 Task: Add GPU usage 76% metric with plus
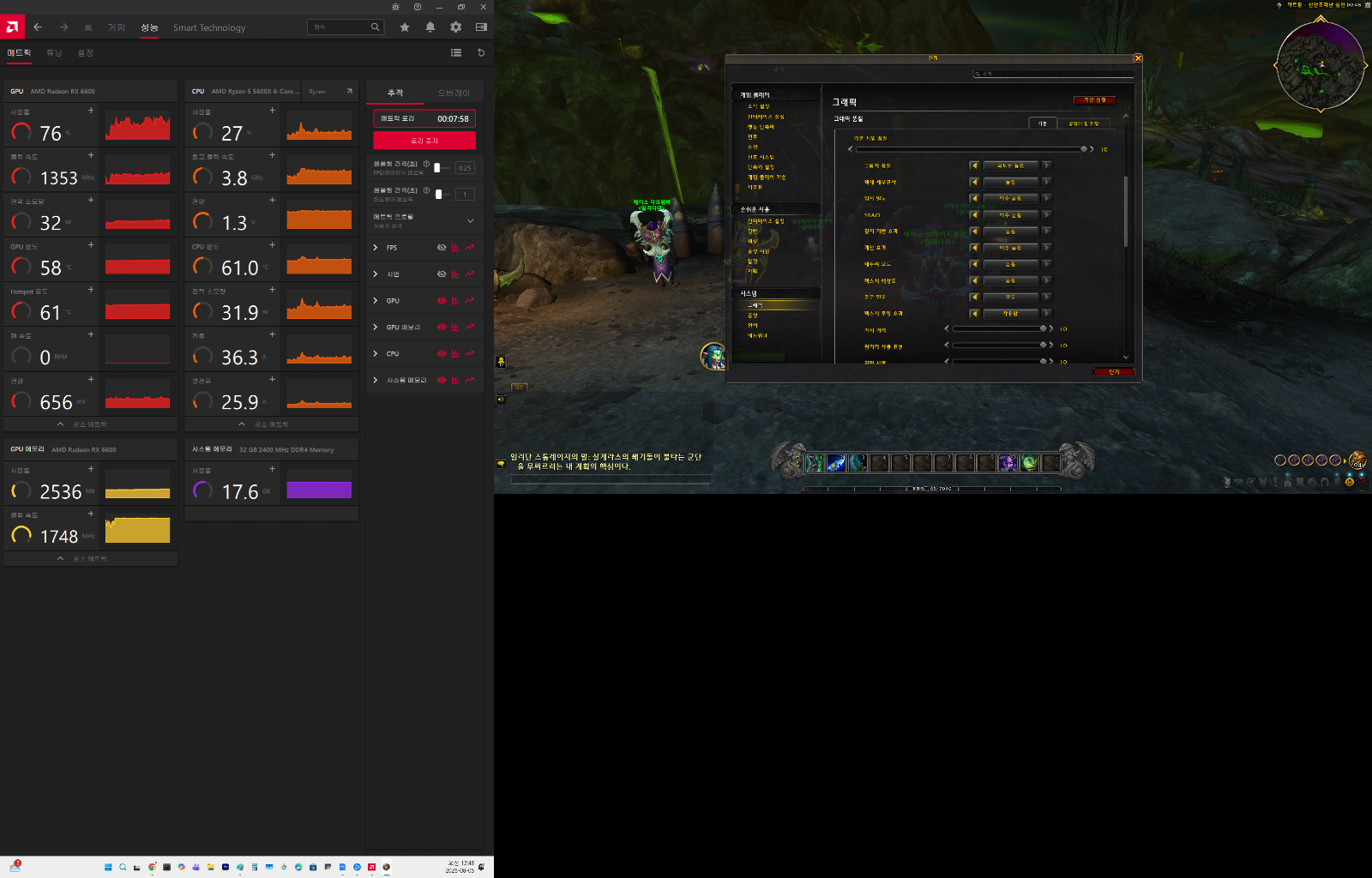pyautogui.click(x=91, y=111)
